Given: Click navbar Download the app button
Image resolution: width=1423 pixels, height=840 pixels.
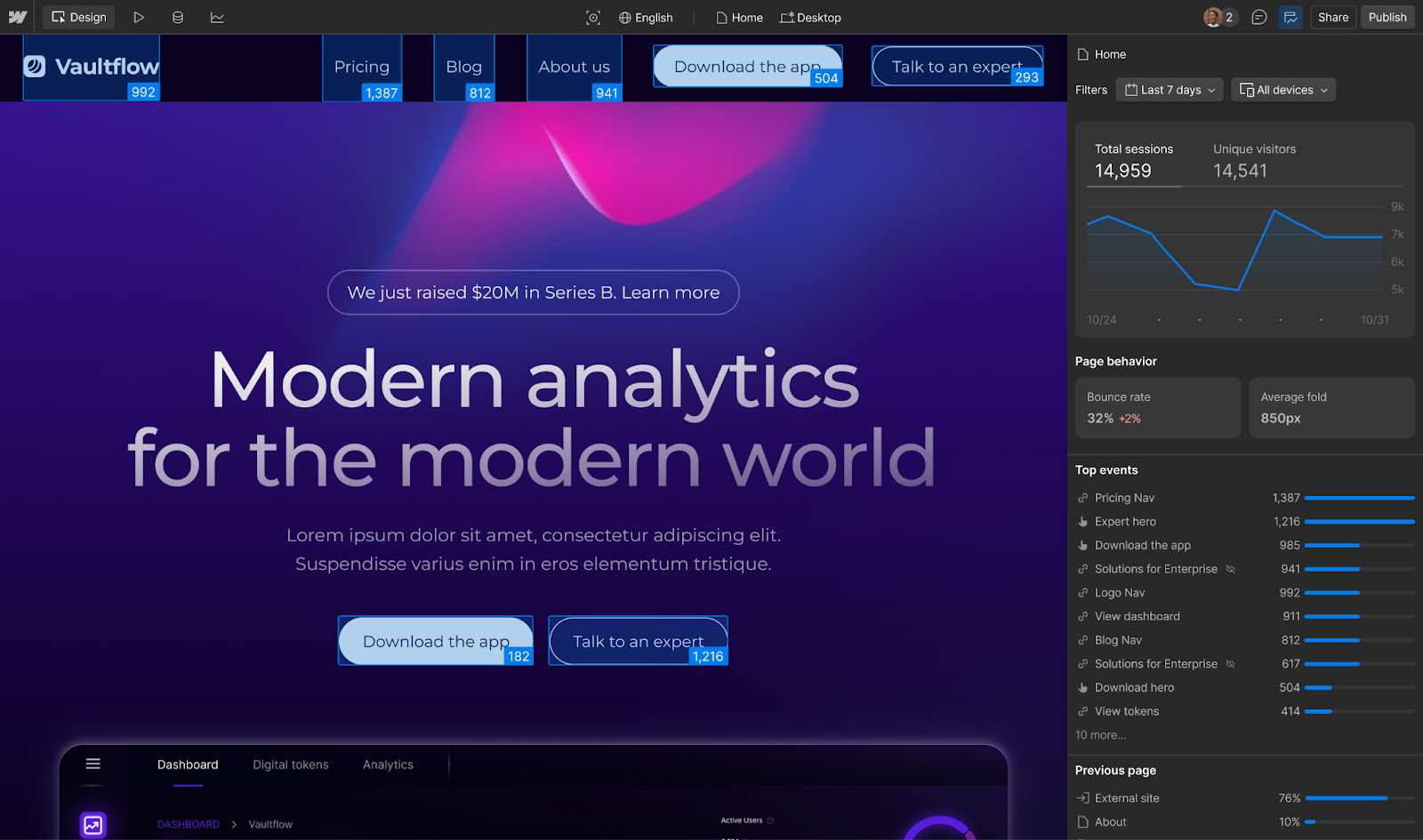Looking at the screenshot, I should coord(747,67).
